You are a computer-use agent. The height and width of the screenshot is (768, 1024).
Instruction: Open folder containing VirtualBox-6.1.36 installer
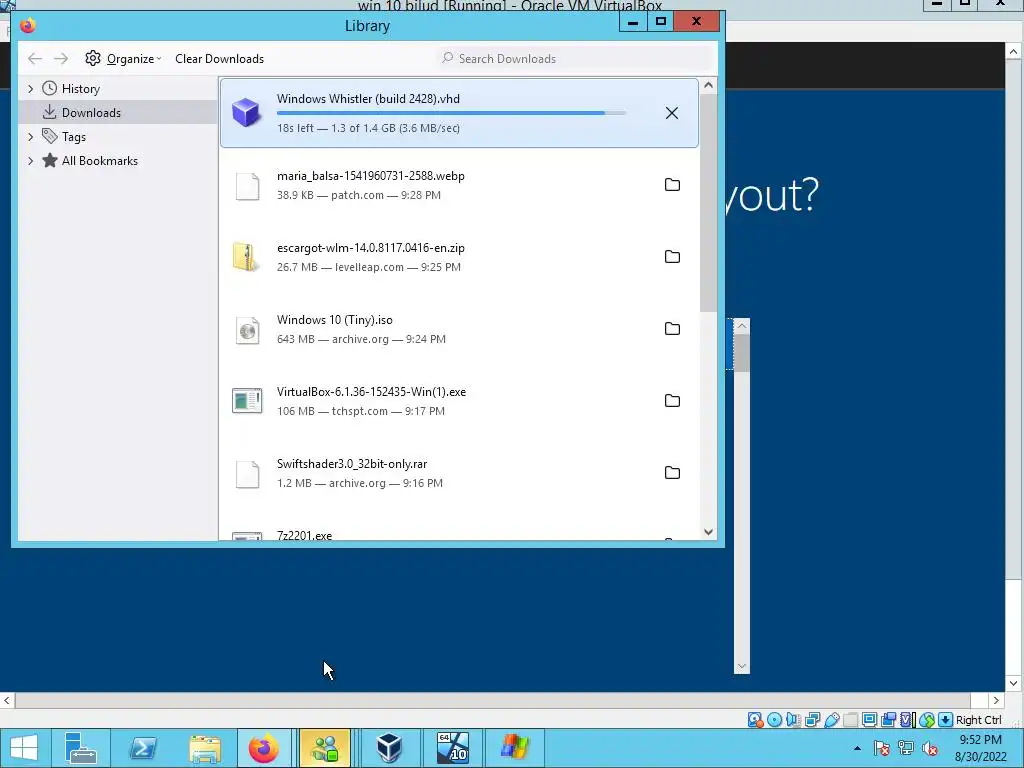tap(672, 400)
